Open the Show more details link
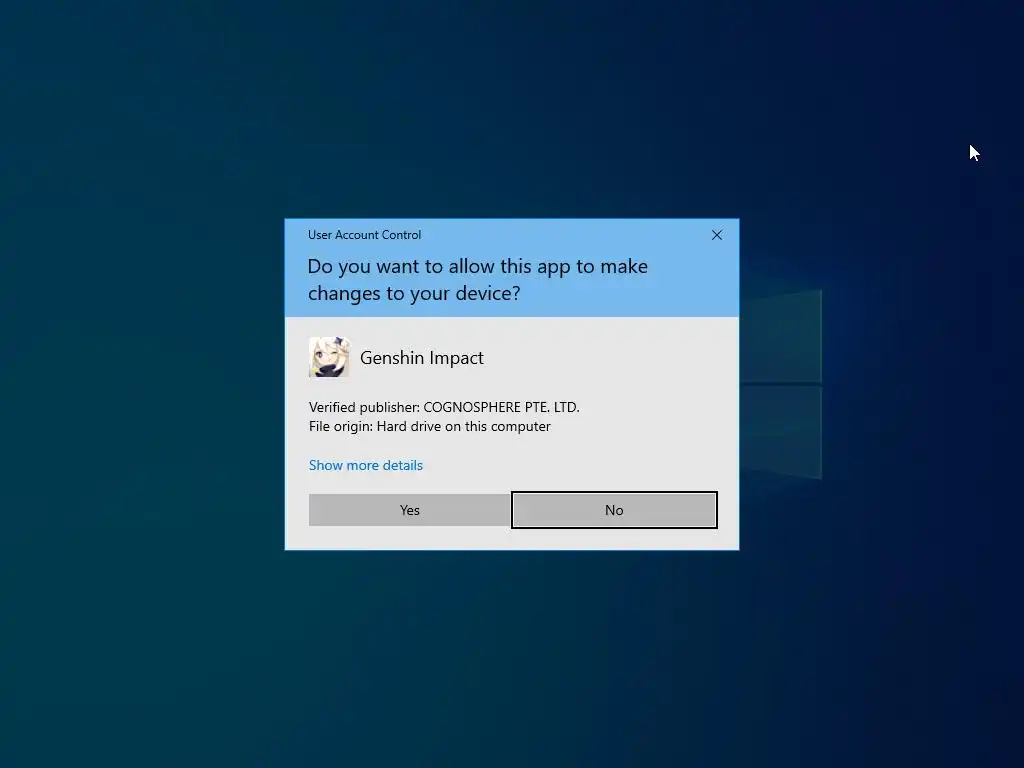Image resolution: width=1024 pixels, height=768 pixels. [366, 465]
